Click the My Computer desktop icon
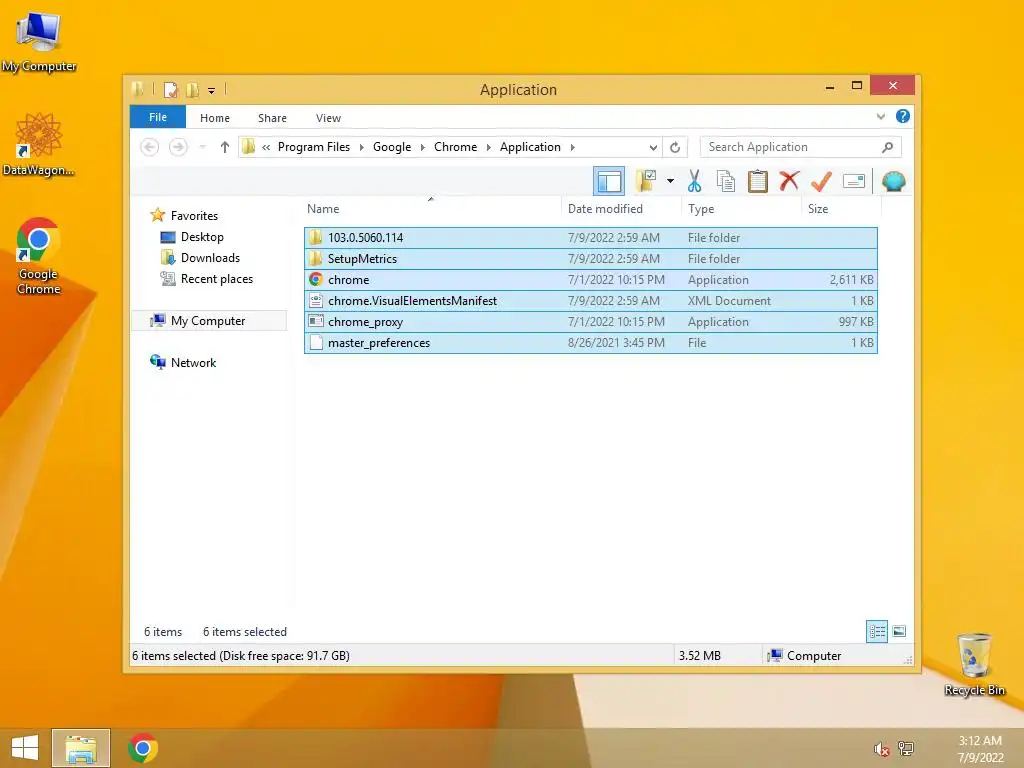The width and height of the screenshot is (1024, 768). 39,42
